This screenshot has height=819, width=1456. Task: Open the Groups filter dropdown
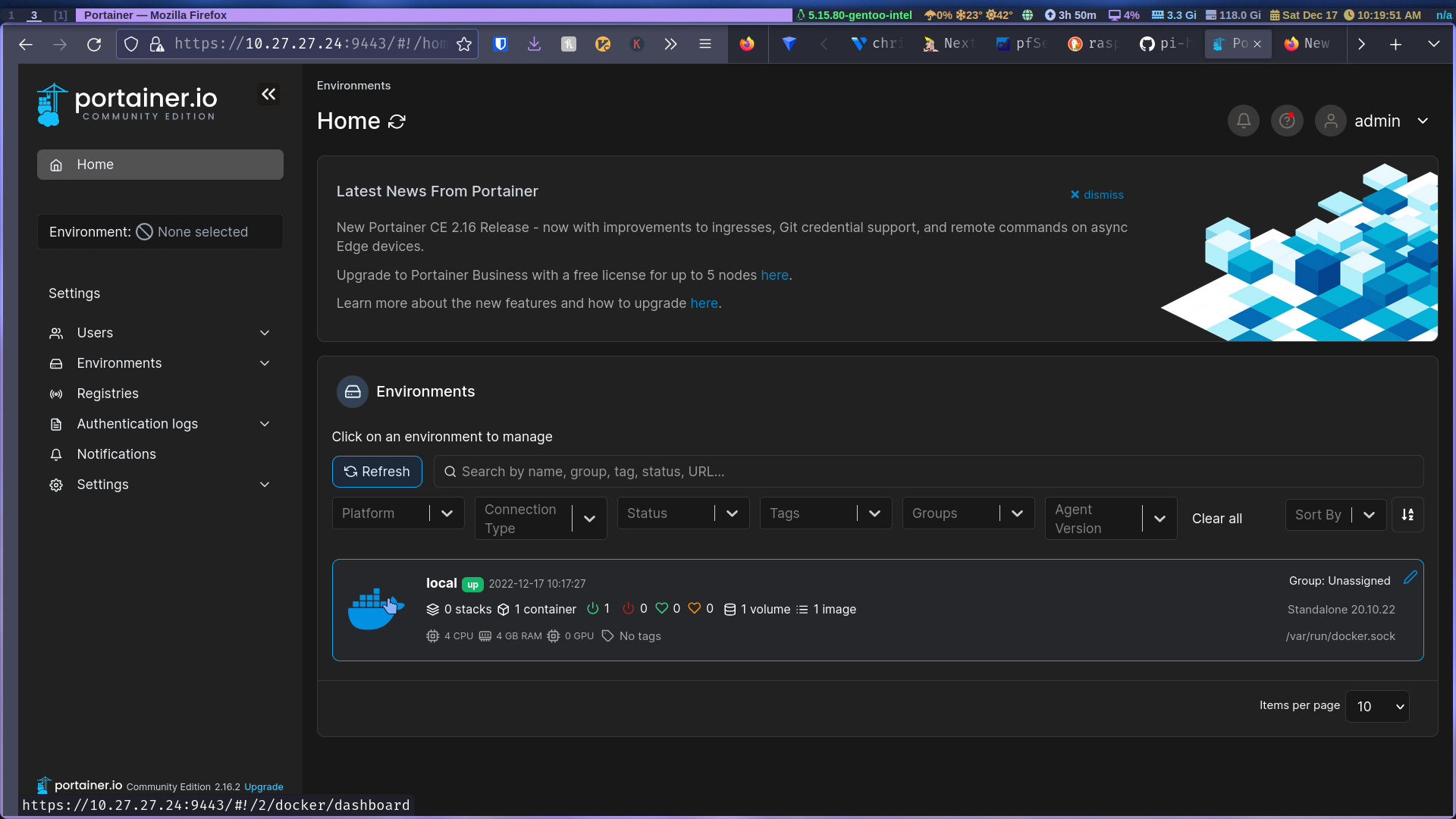tap(968, 513)
